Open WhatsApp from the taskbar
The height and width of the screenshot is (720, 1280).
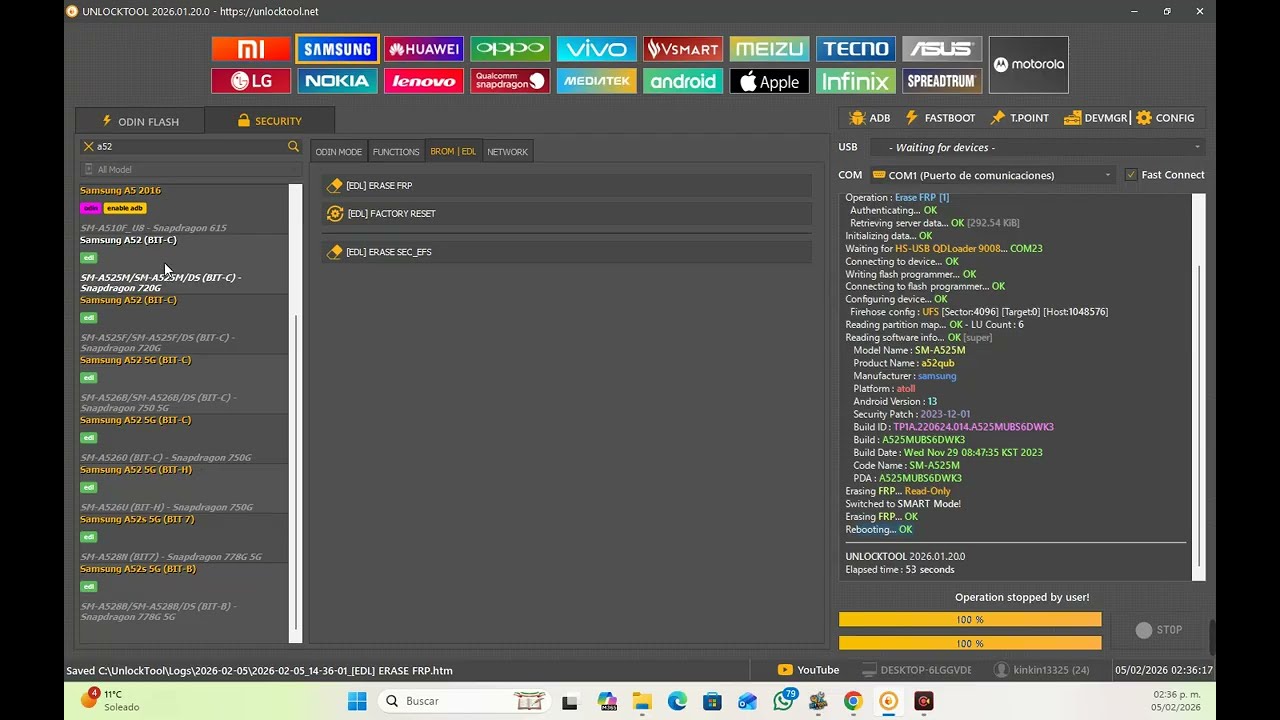pyautogui.click(x=783, y=701)
